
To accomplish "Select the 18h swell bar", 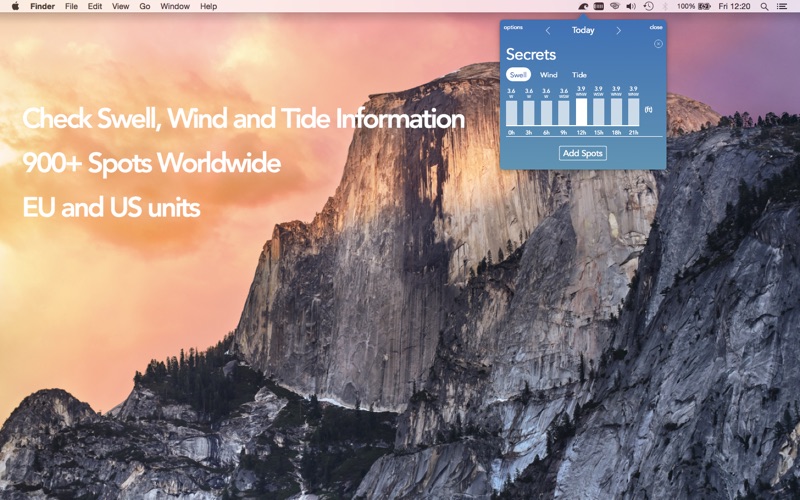I will click(x=616, y=112).
